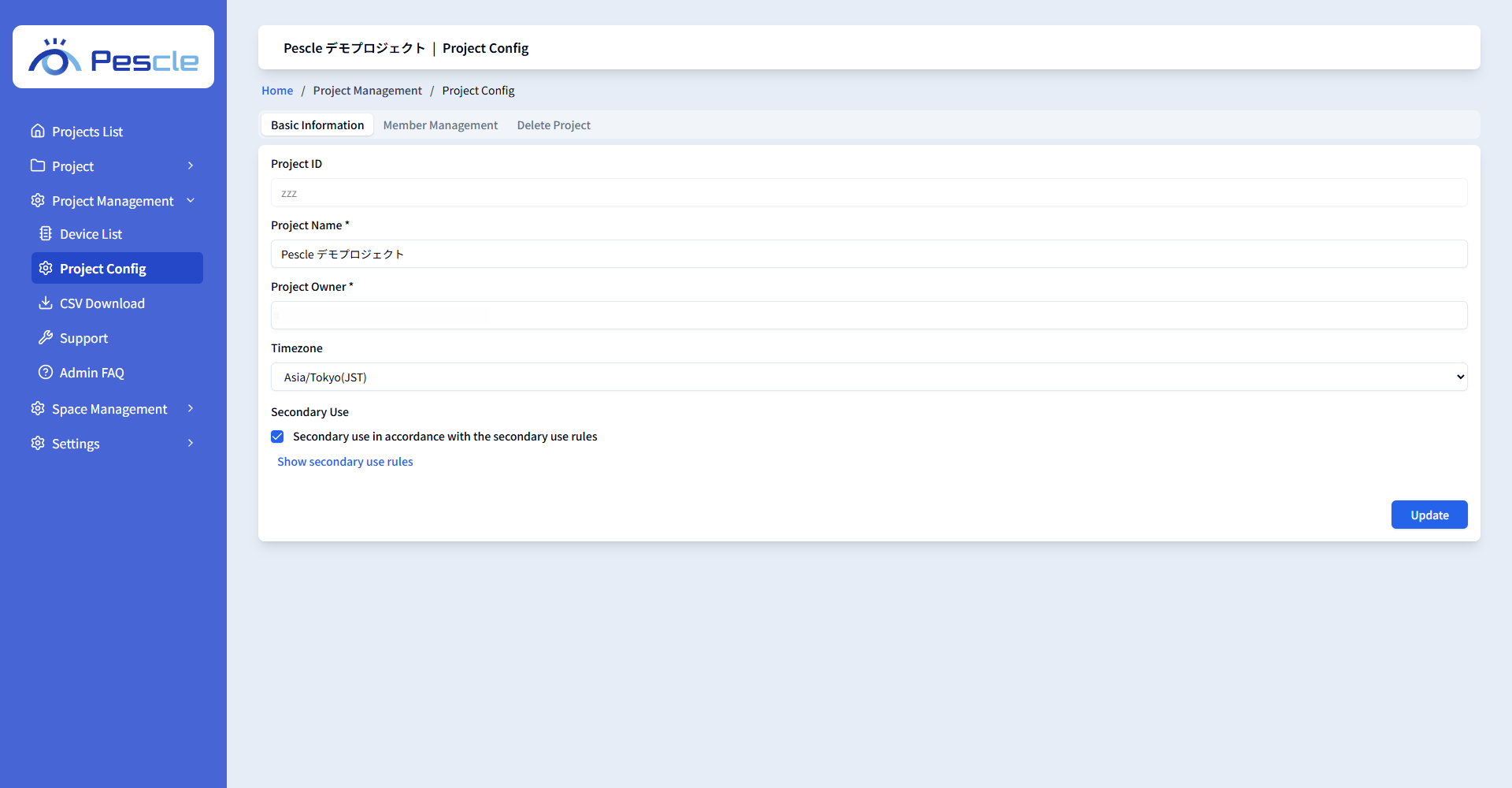Click the gear icon beside Project Config
Viewport: 1512px width, 788px height.
coord(46,268)
